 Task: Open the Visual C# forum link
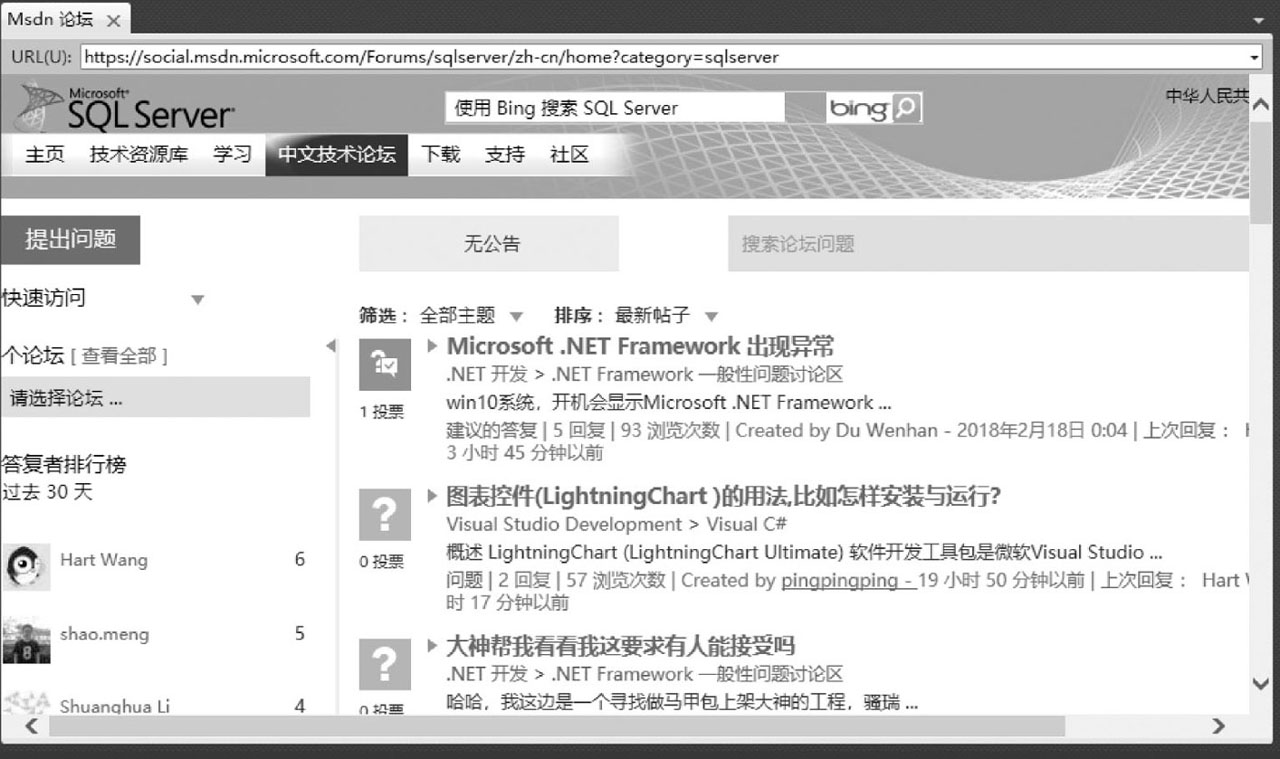[746, 524]
